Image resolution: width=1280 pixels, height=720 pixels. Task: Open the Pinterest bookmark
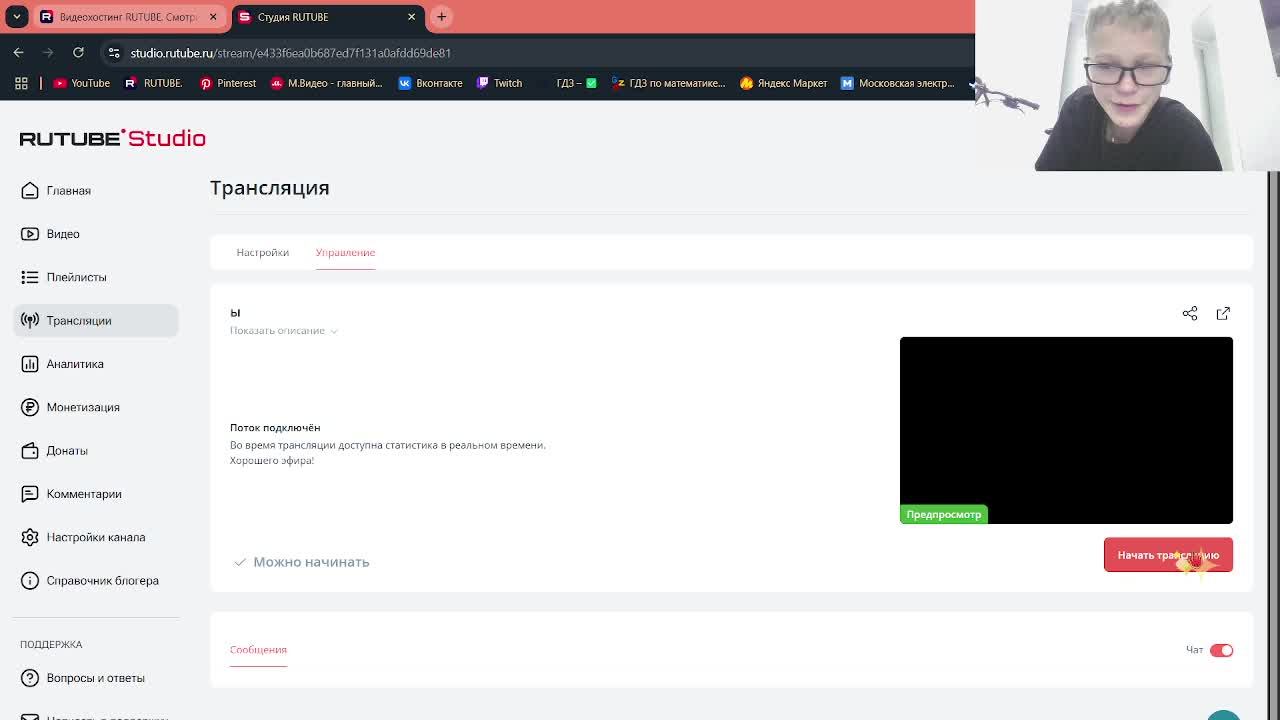point(228,83)
